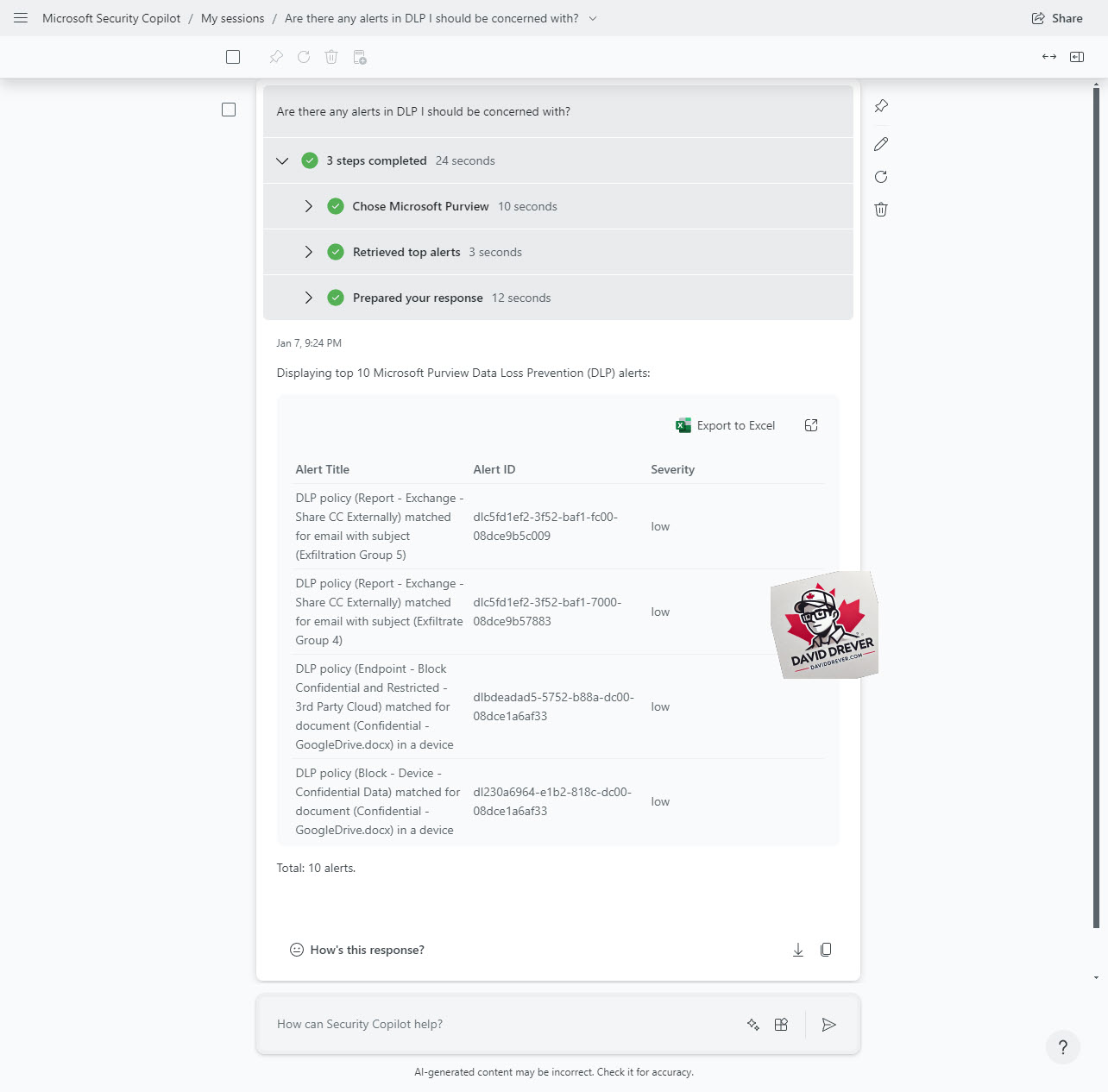1108x1092 pixels.
Task: Click the Severity column header
Action: (673, 469)
